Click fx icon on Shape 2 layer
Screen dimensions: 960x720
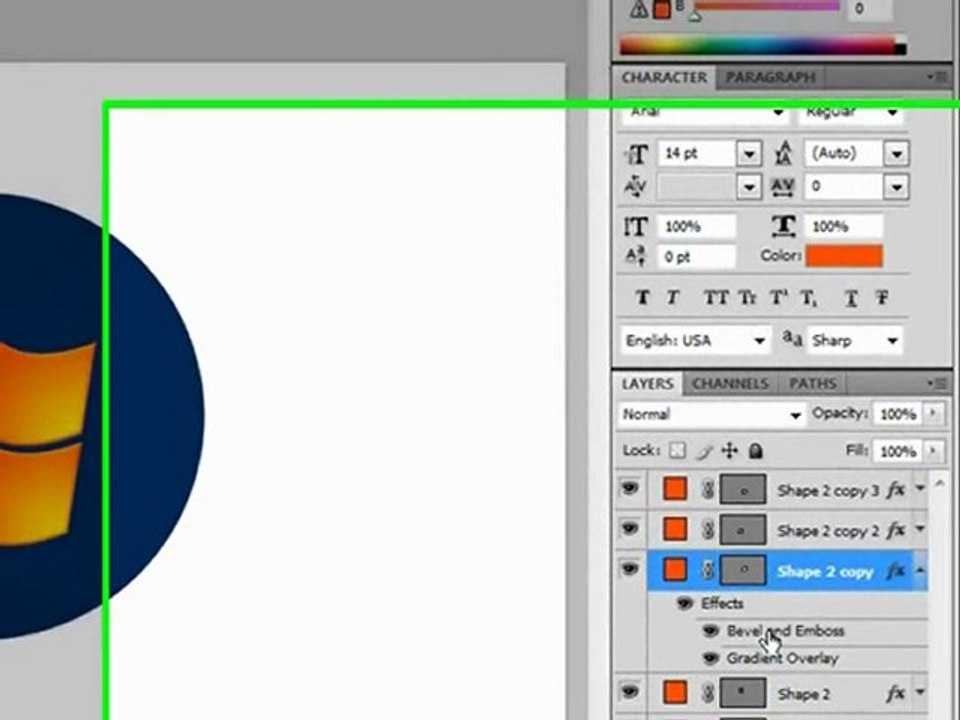(x=896, y=693)
